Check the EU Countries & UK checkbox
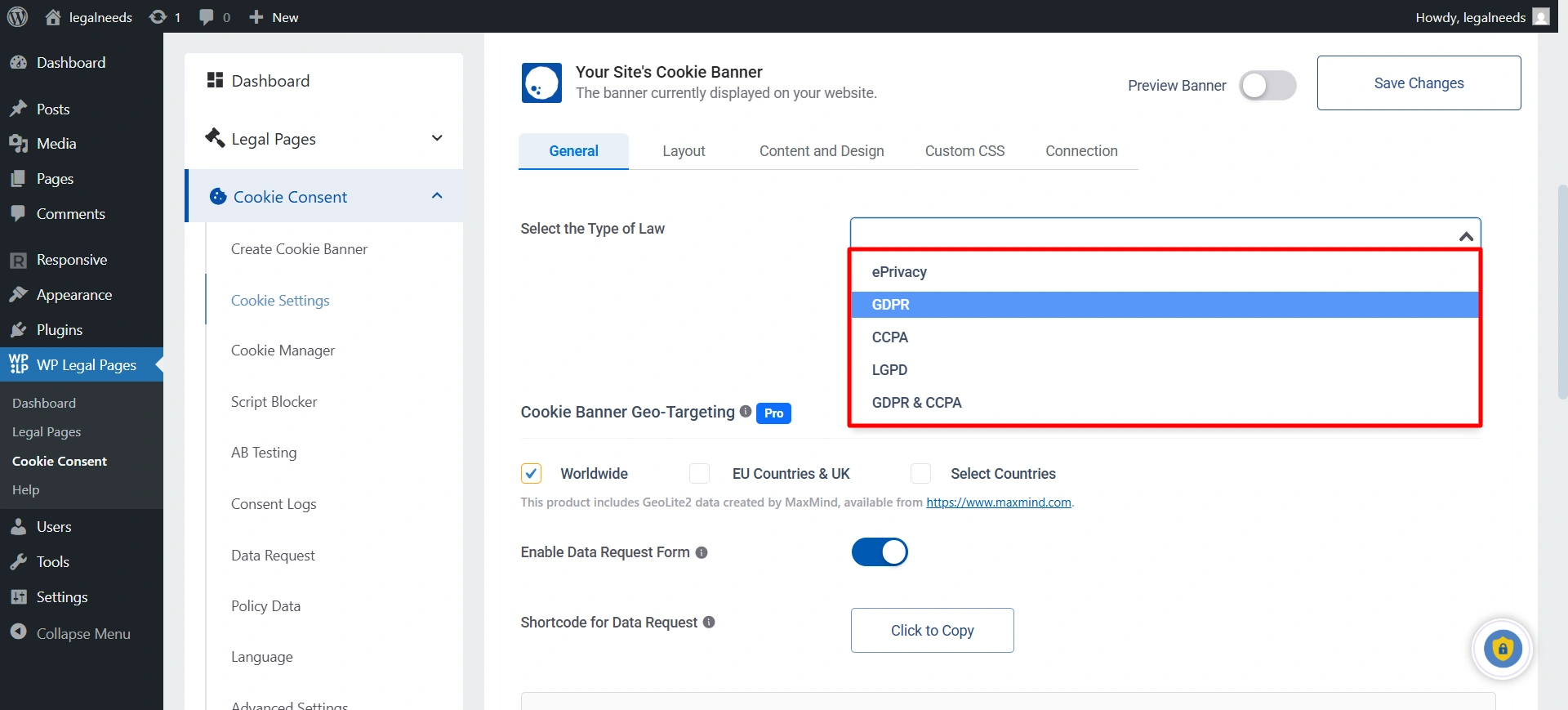This screenshot has width=1568, height=710. pyautogui.click(x=699, y=474)
